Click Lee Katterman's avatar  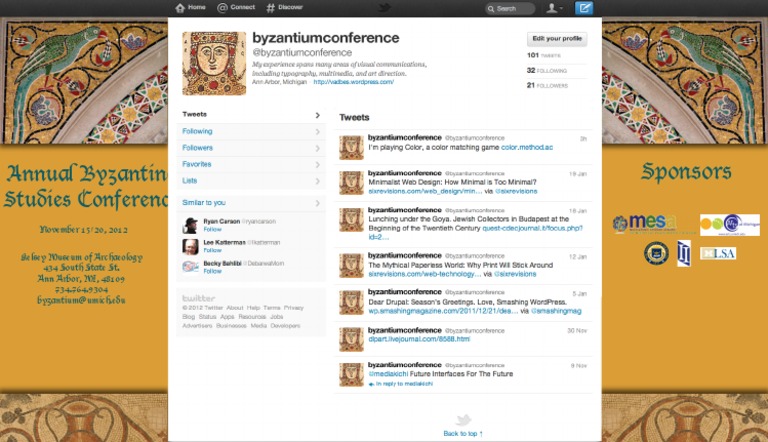coord(190,246)
